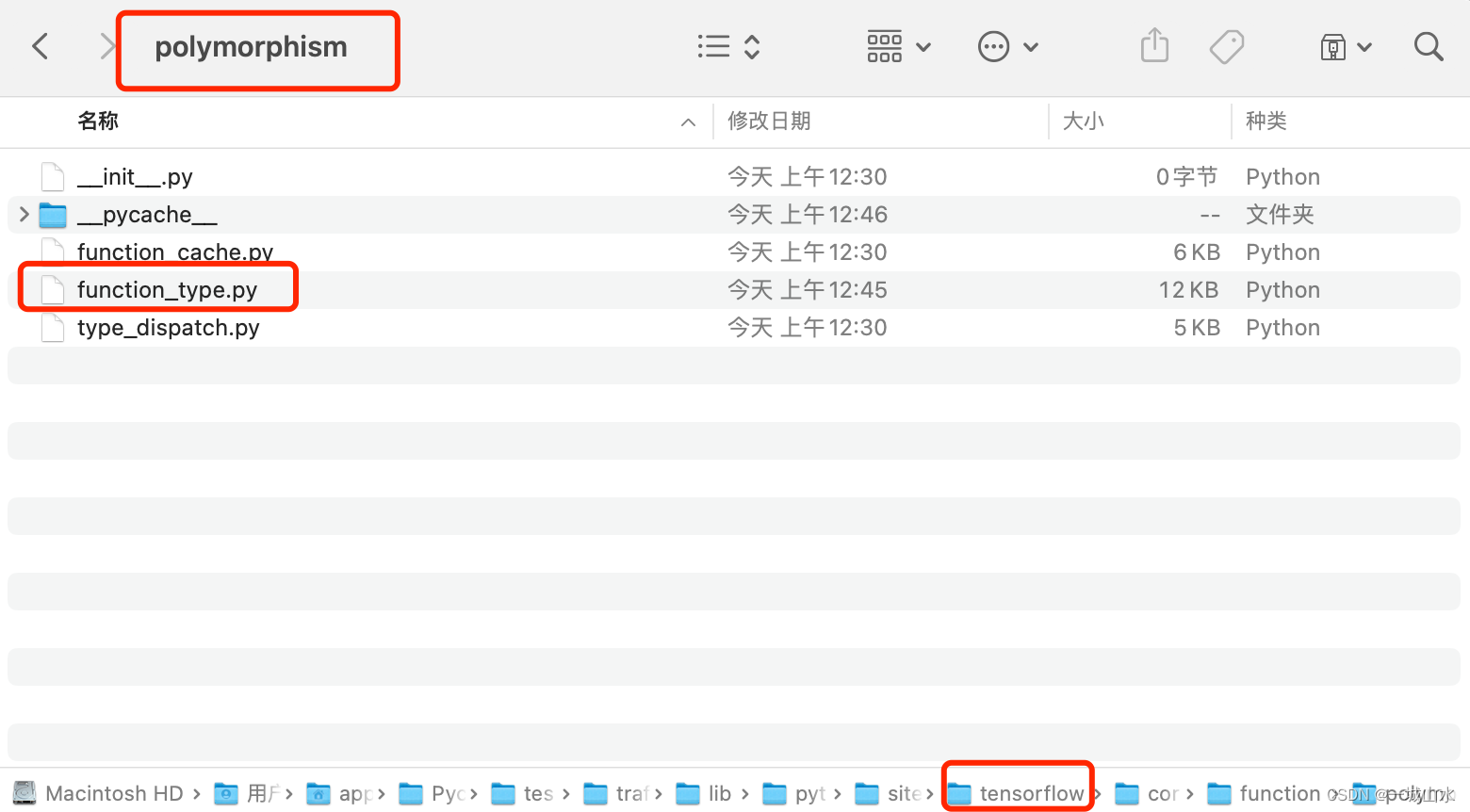Click the site-packages folder in the path bar
The height and width of the screenshot is (812, 1470).
(893, 792)
